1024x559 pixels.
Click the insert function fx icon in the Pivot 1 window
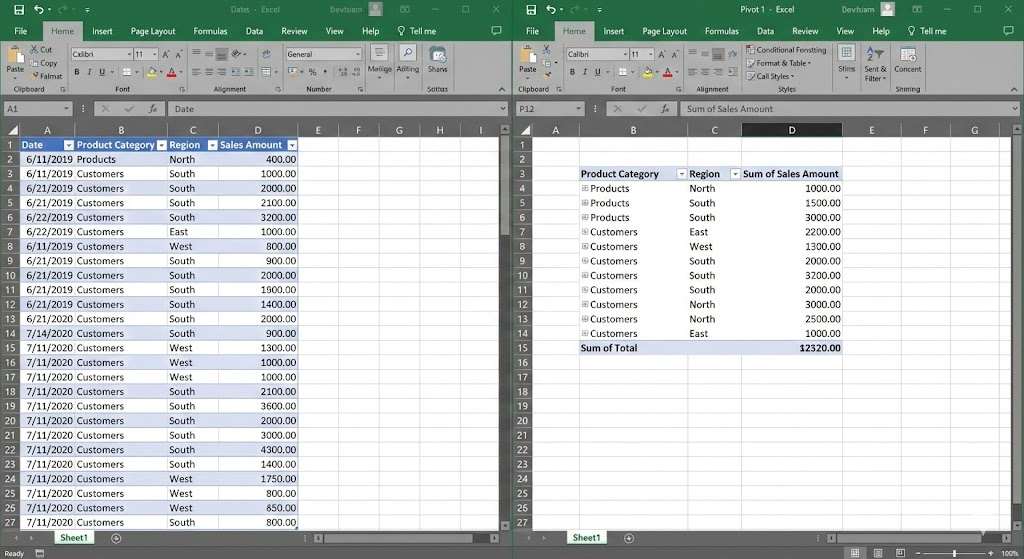coord(663,109)
